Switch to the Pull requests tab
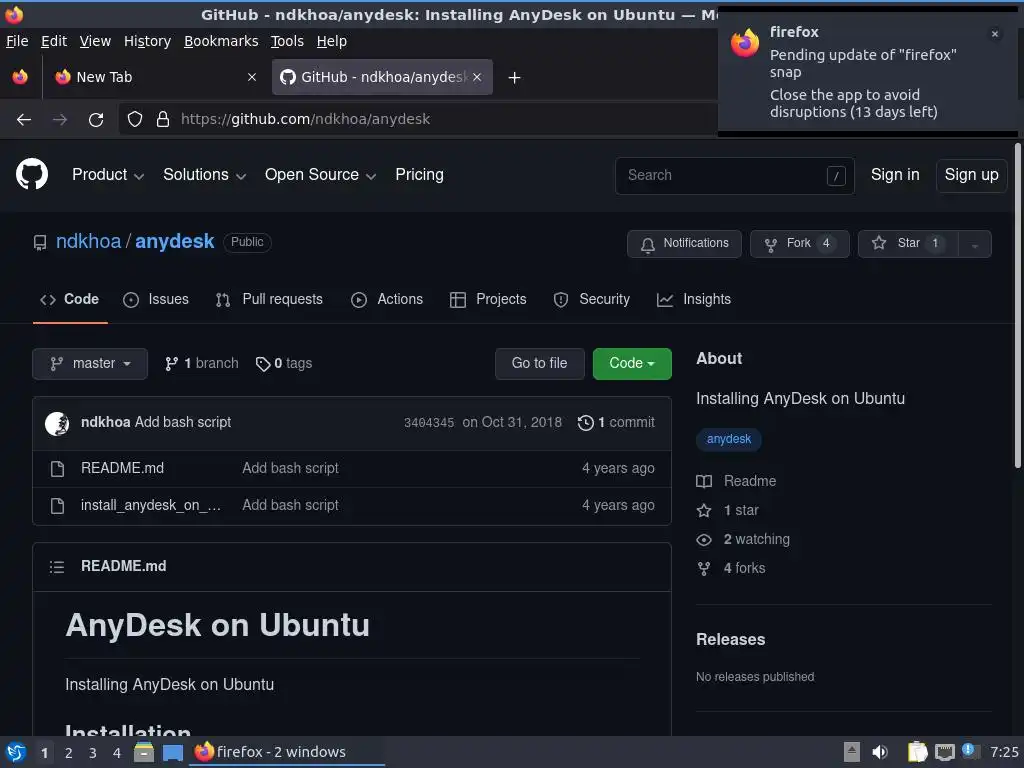This screenshot has width=1024, height=768. tap(269, 299)
